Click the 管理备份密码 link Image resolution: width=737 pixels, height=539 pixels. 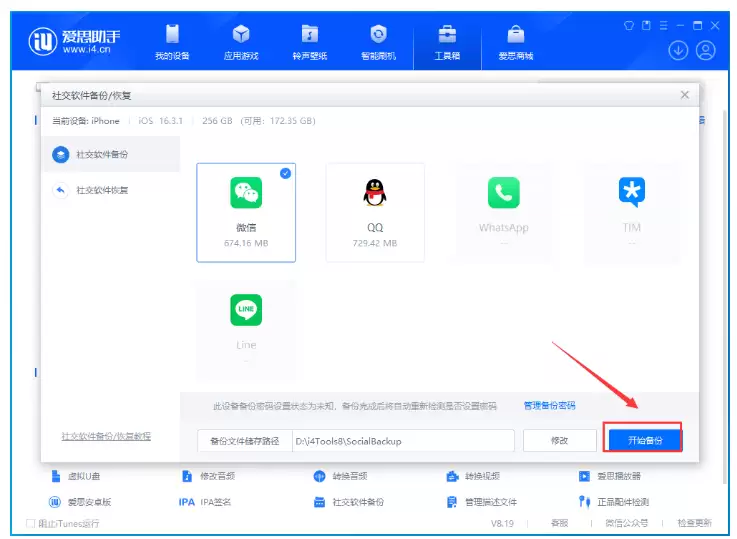tap(549, 406)
